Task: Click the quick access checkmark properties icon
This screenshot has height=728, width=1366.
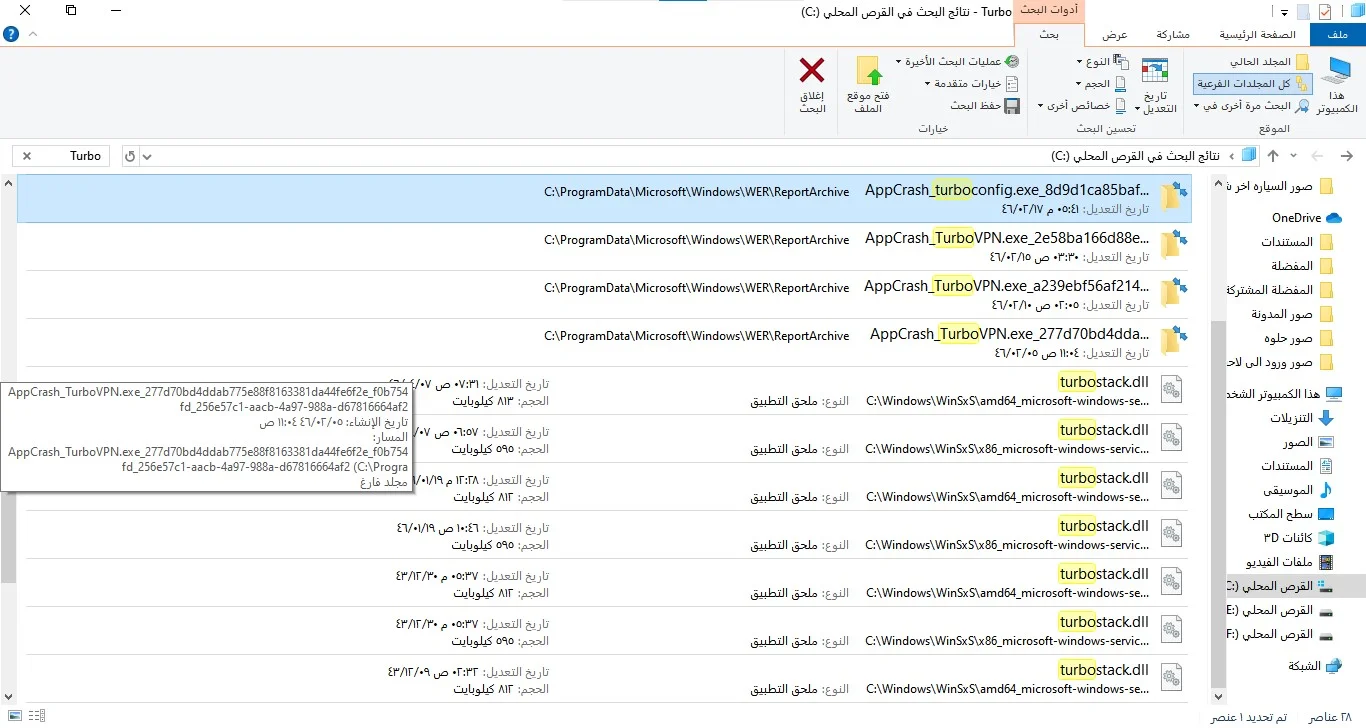Action: [1325, 11]
